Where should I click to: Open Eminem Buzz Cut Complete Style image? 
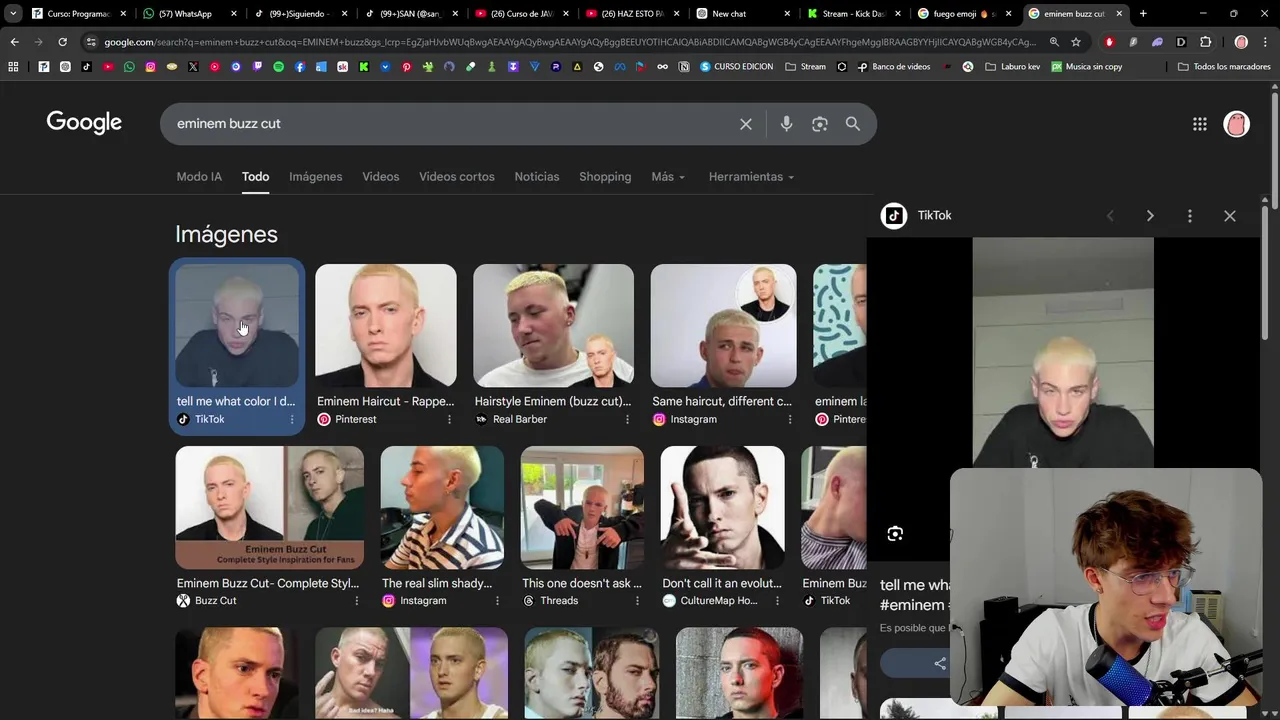tap(269, 507)
